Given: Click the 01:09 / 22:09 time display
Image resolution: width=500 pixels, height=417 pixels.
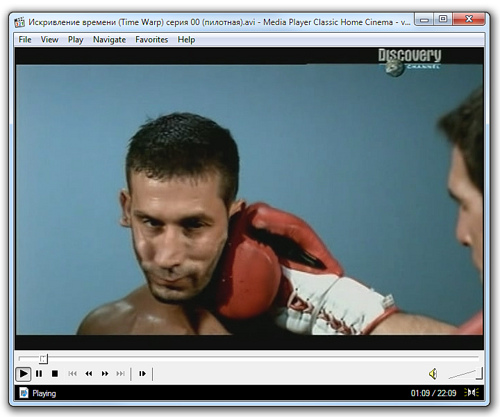Looking at the screenshot, I should (x=433, y=393).
